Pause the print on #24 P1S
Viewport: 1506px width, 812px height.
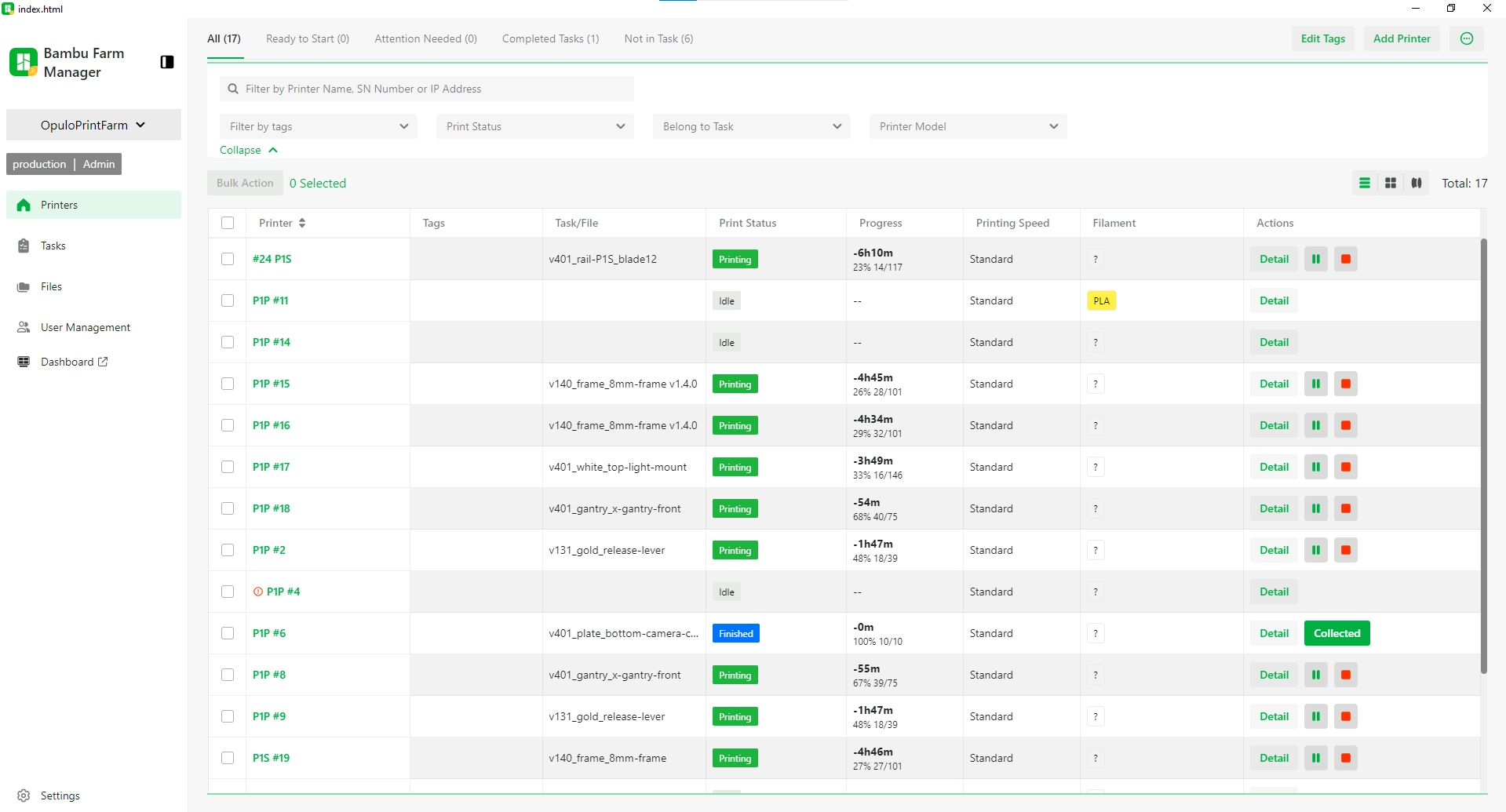coord(1315,259)
